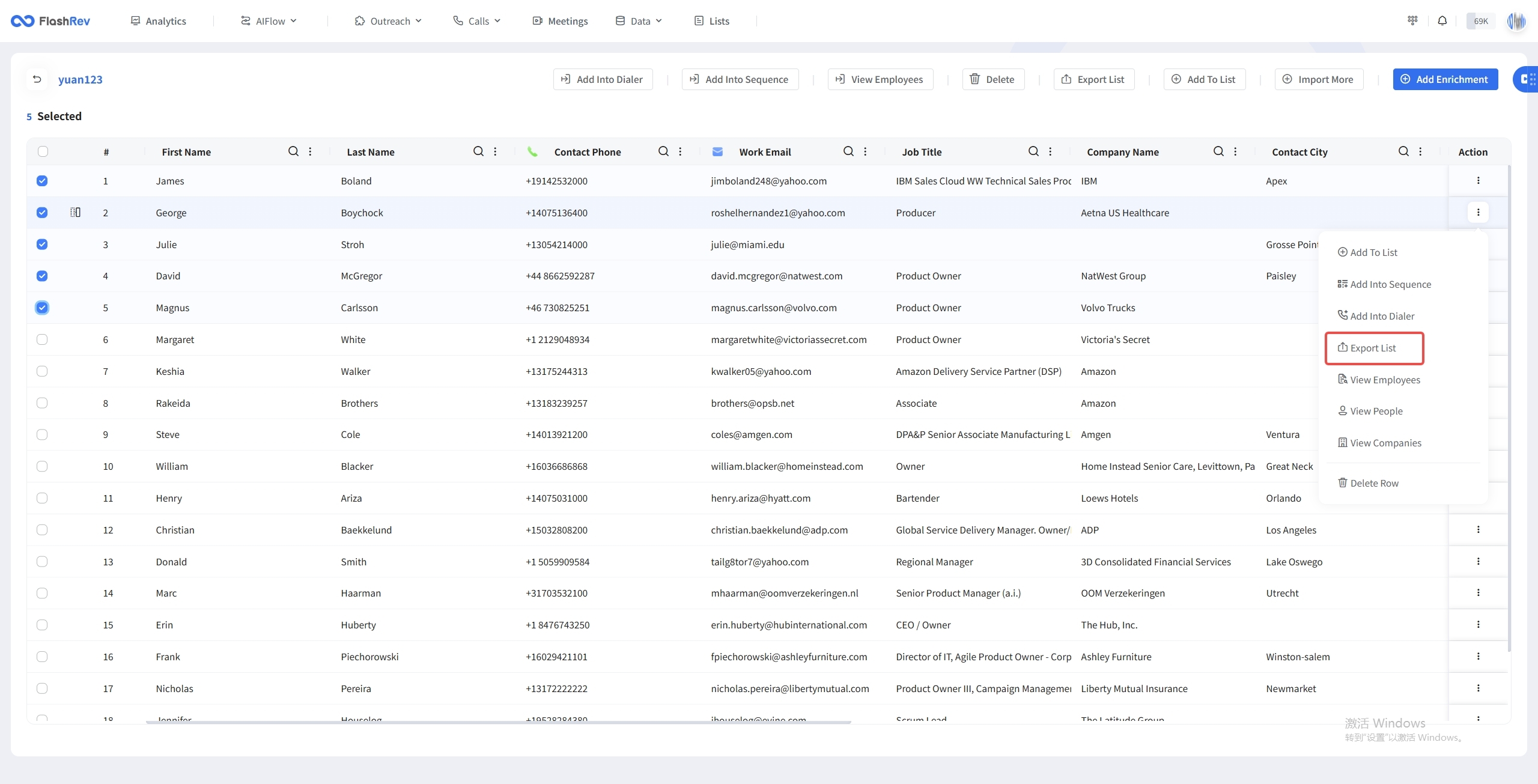Click the FlashRev logo

pyautogui.click(x=50, y=21)
